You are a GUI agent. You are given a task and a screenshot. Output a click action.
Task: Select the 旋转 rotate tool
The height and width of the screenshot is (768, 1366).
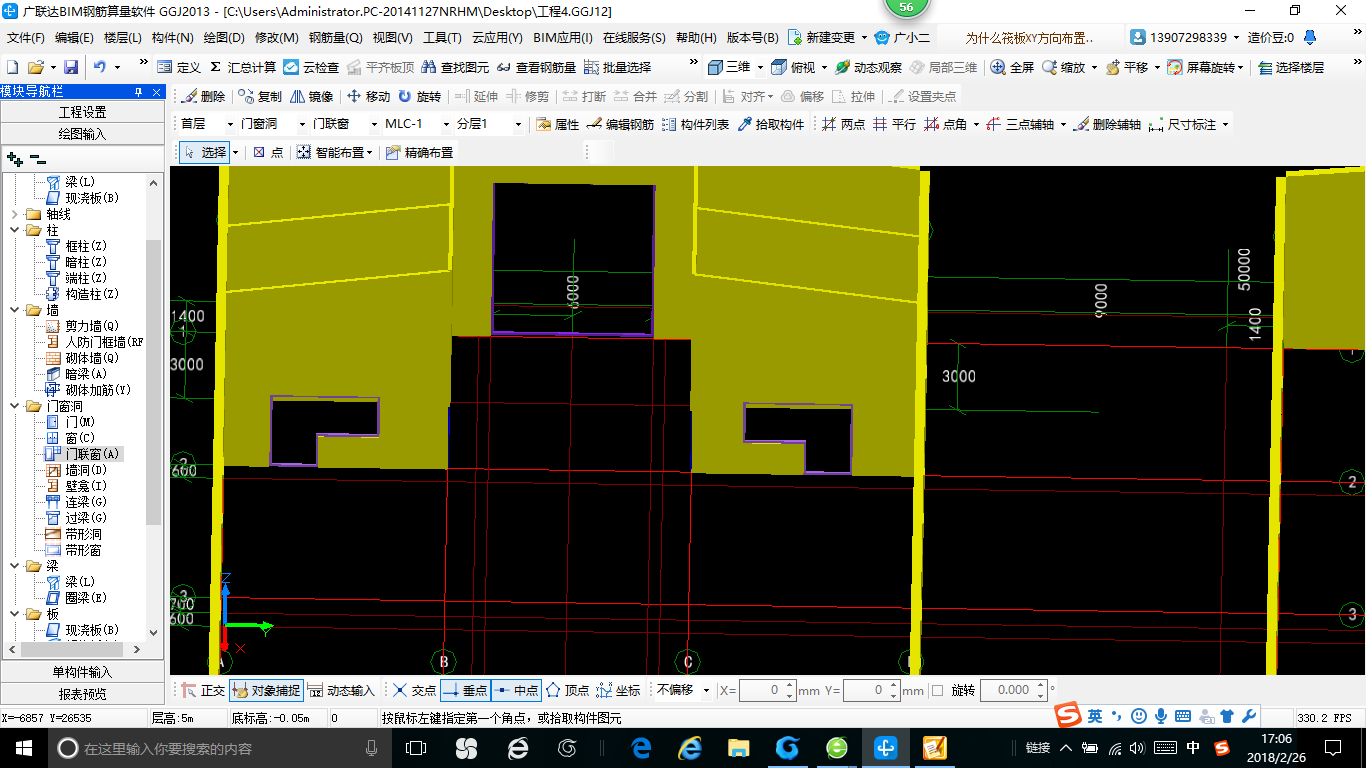click(x=419, y=96)
